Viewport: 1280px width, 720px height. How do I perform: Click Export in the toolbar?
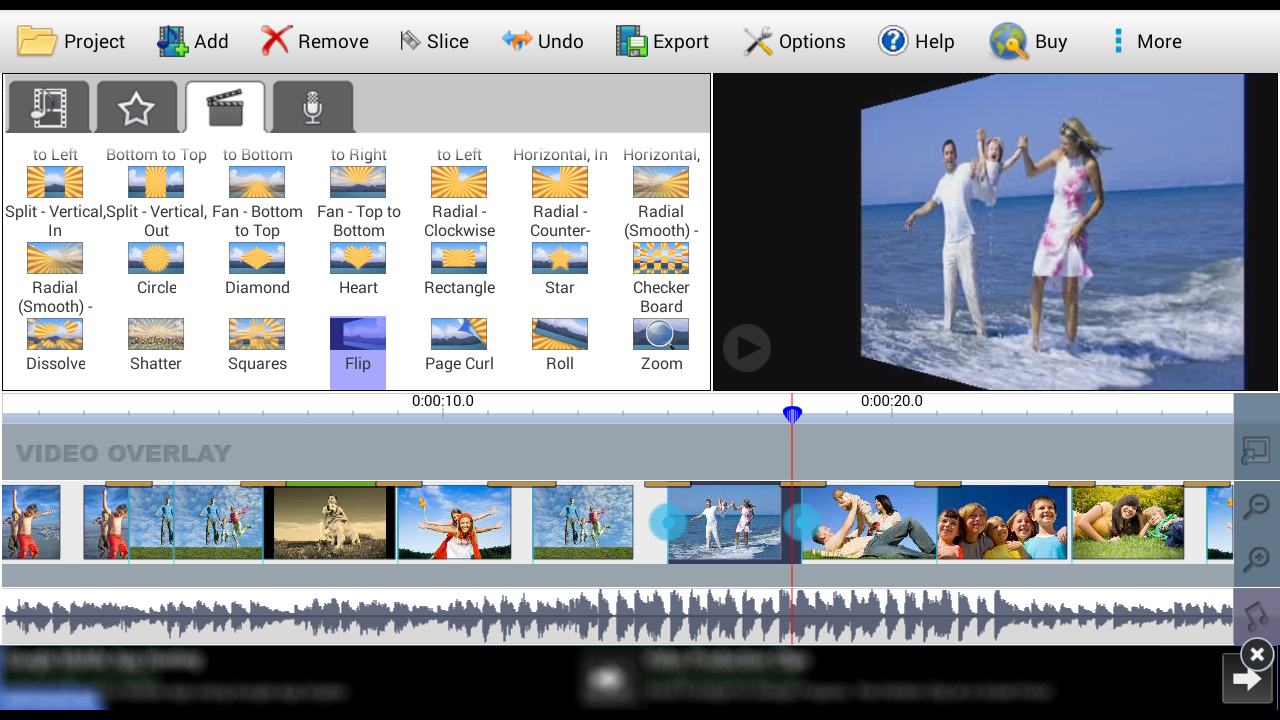pyautogui.click(x=662, y=41)
